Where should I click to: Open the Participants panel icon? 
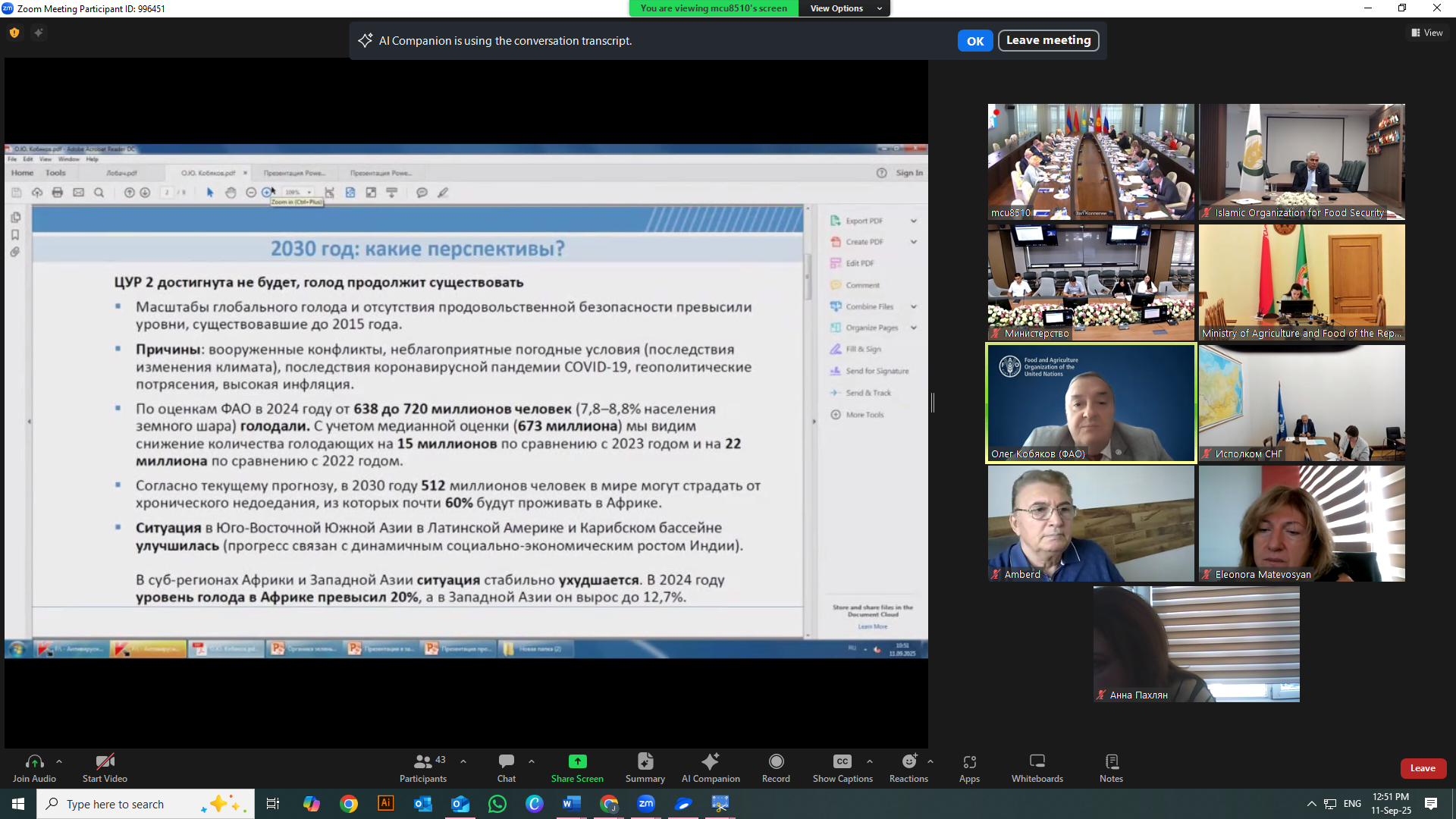click(x=423, y=762)
